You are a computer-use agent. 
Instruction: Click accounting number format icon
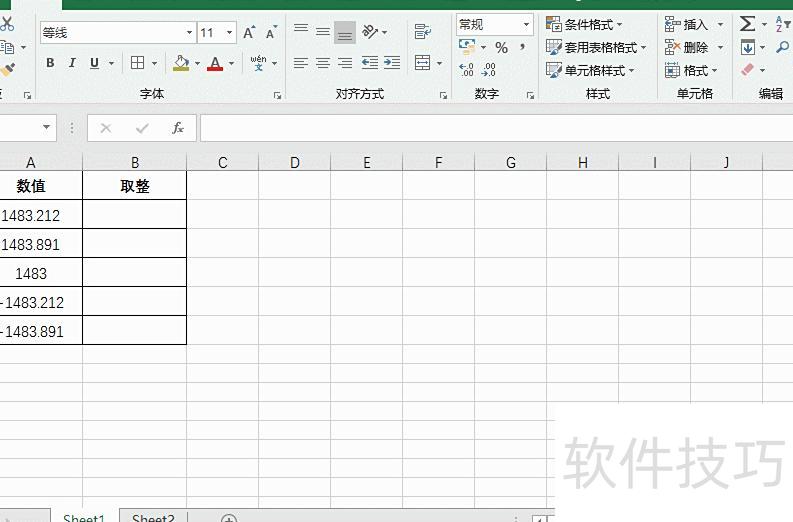[x=467, y=47]
